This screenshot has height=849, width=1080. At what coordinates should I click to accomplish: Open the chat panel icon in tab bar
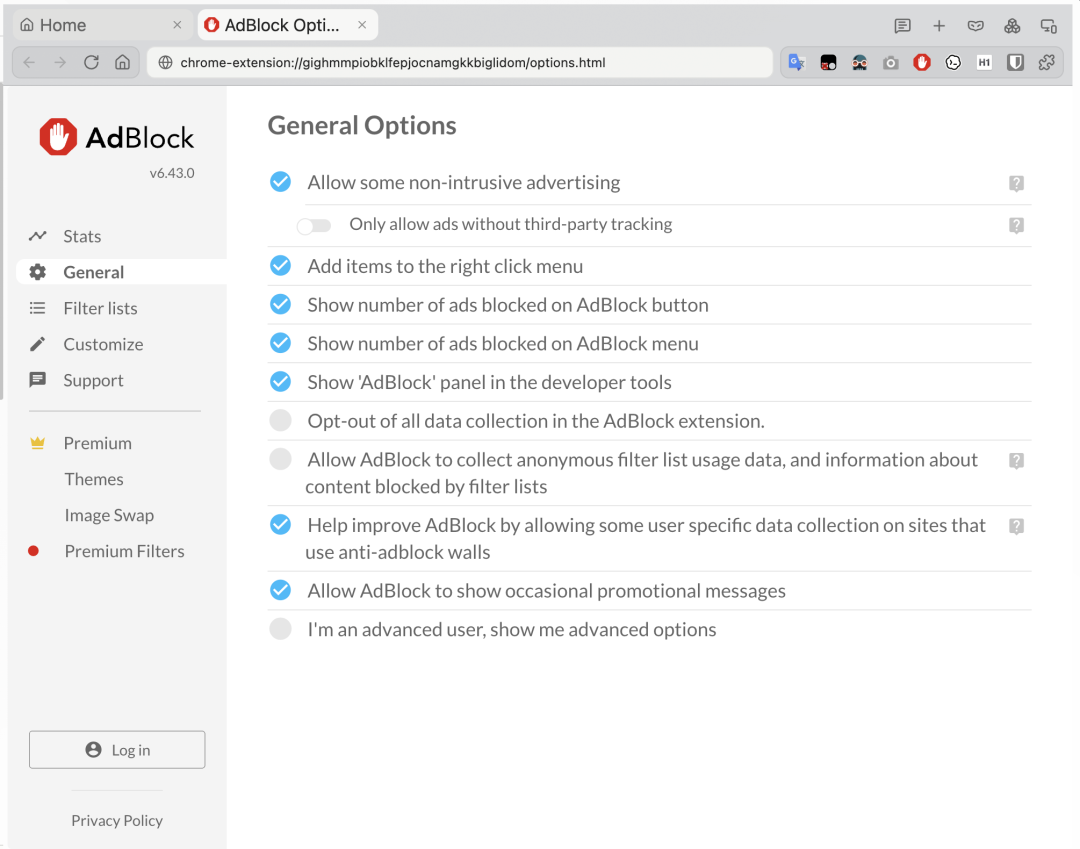tap(902, 25)
